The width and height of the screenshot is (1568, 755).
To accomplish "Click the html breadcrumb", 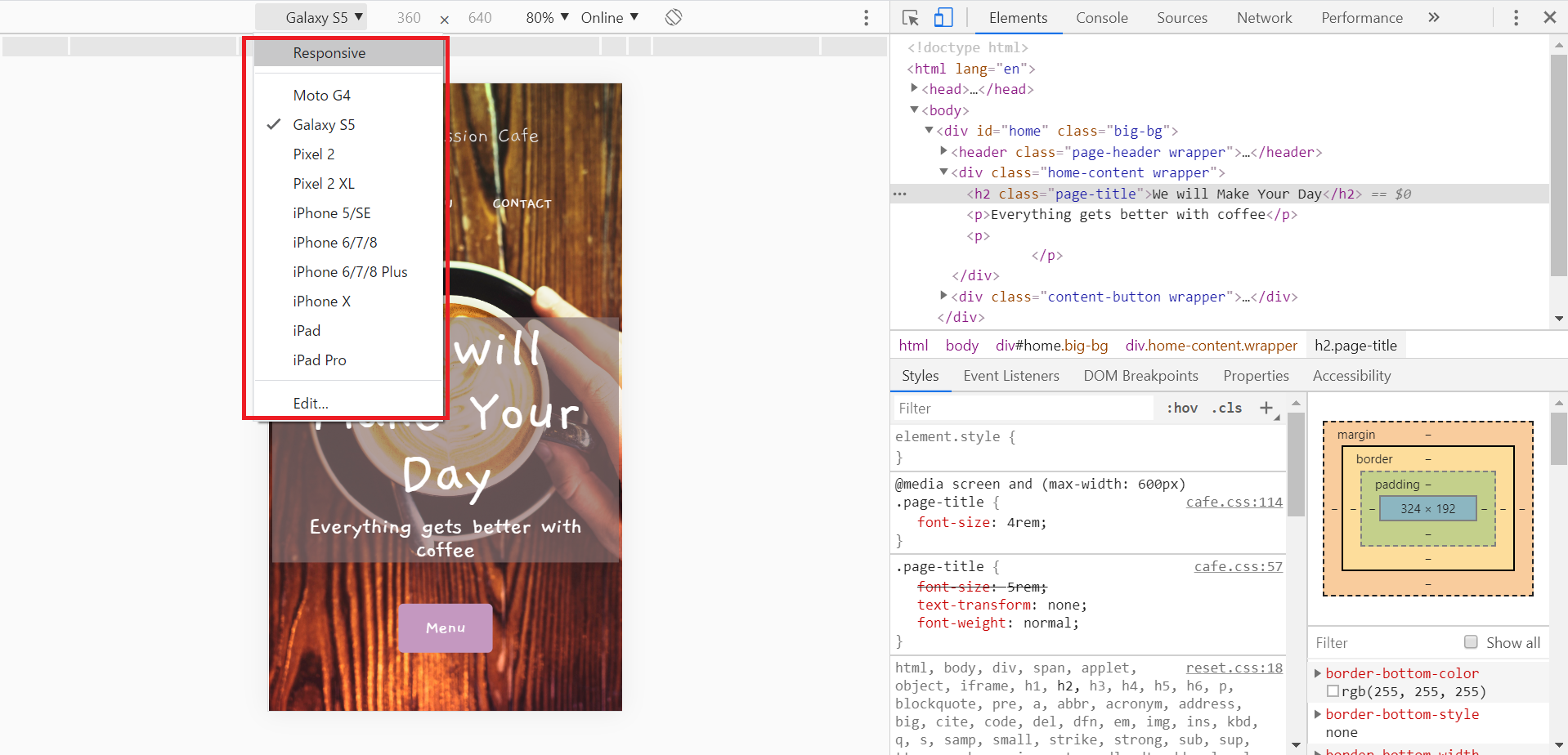I will pyautogui.click(x=913, y=346).
